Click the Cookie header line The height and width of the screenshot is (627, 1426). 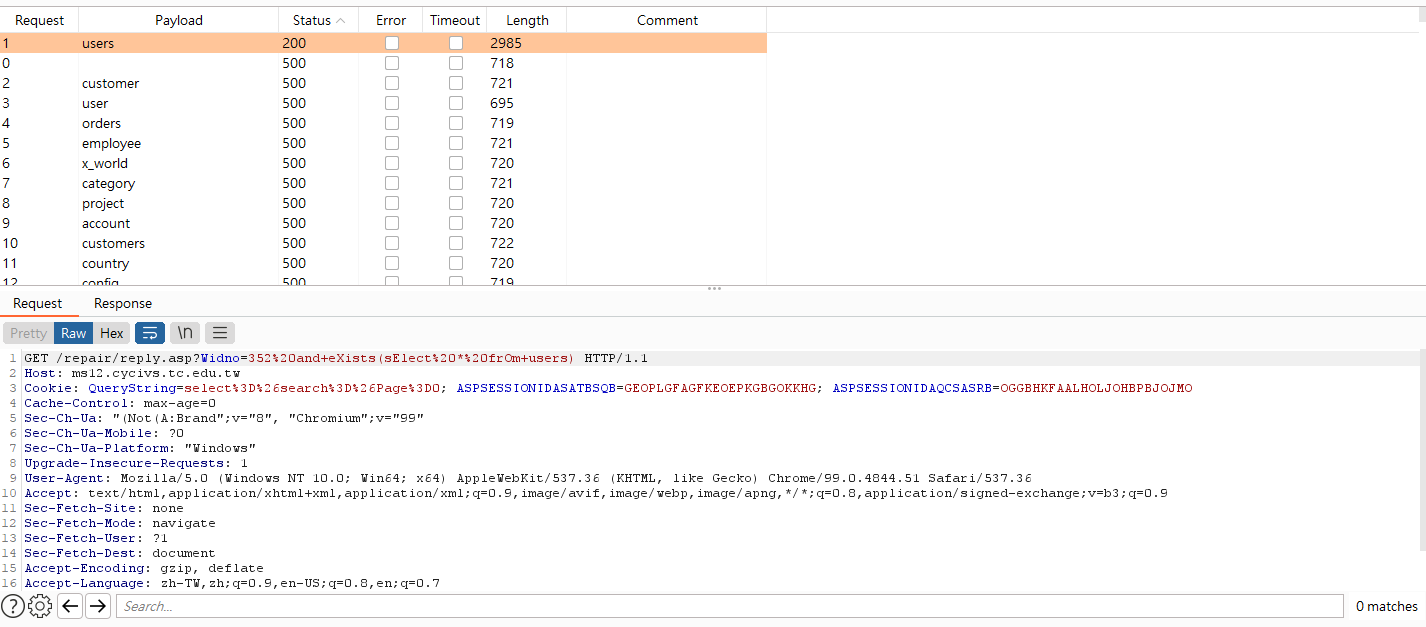pos(608,388)
